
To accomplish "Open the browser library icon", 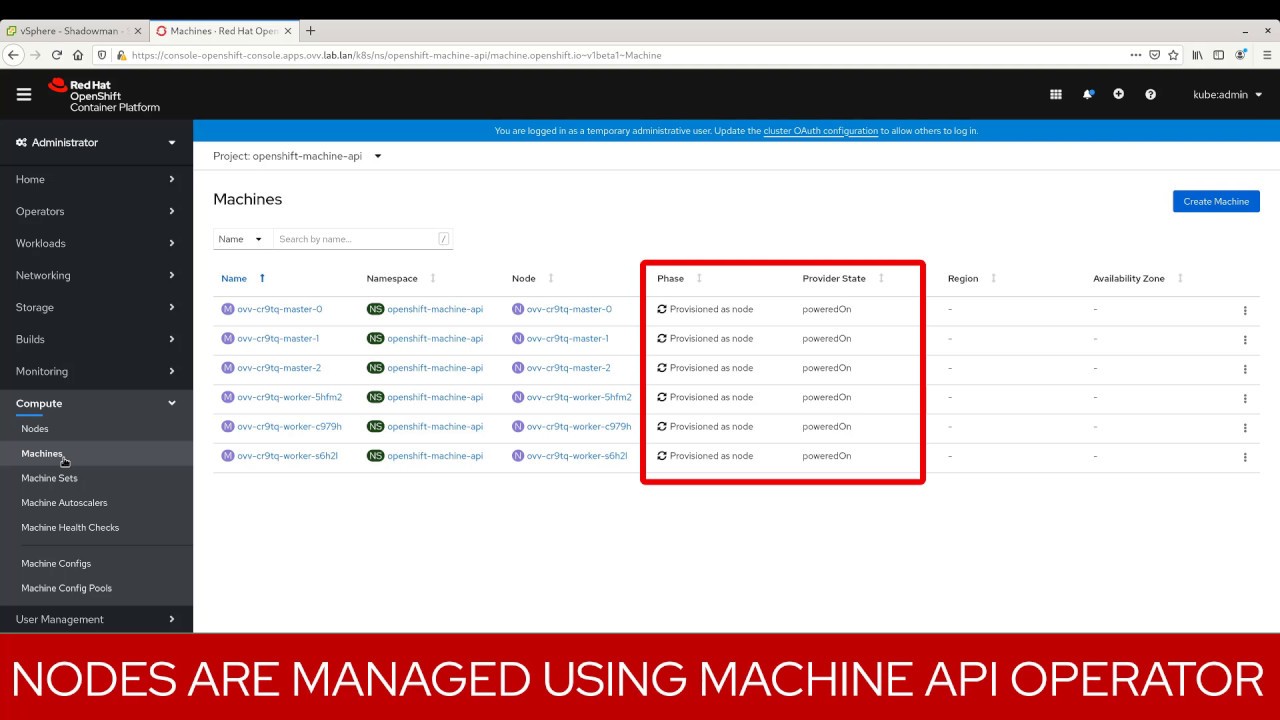I will 1197,55.
